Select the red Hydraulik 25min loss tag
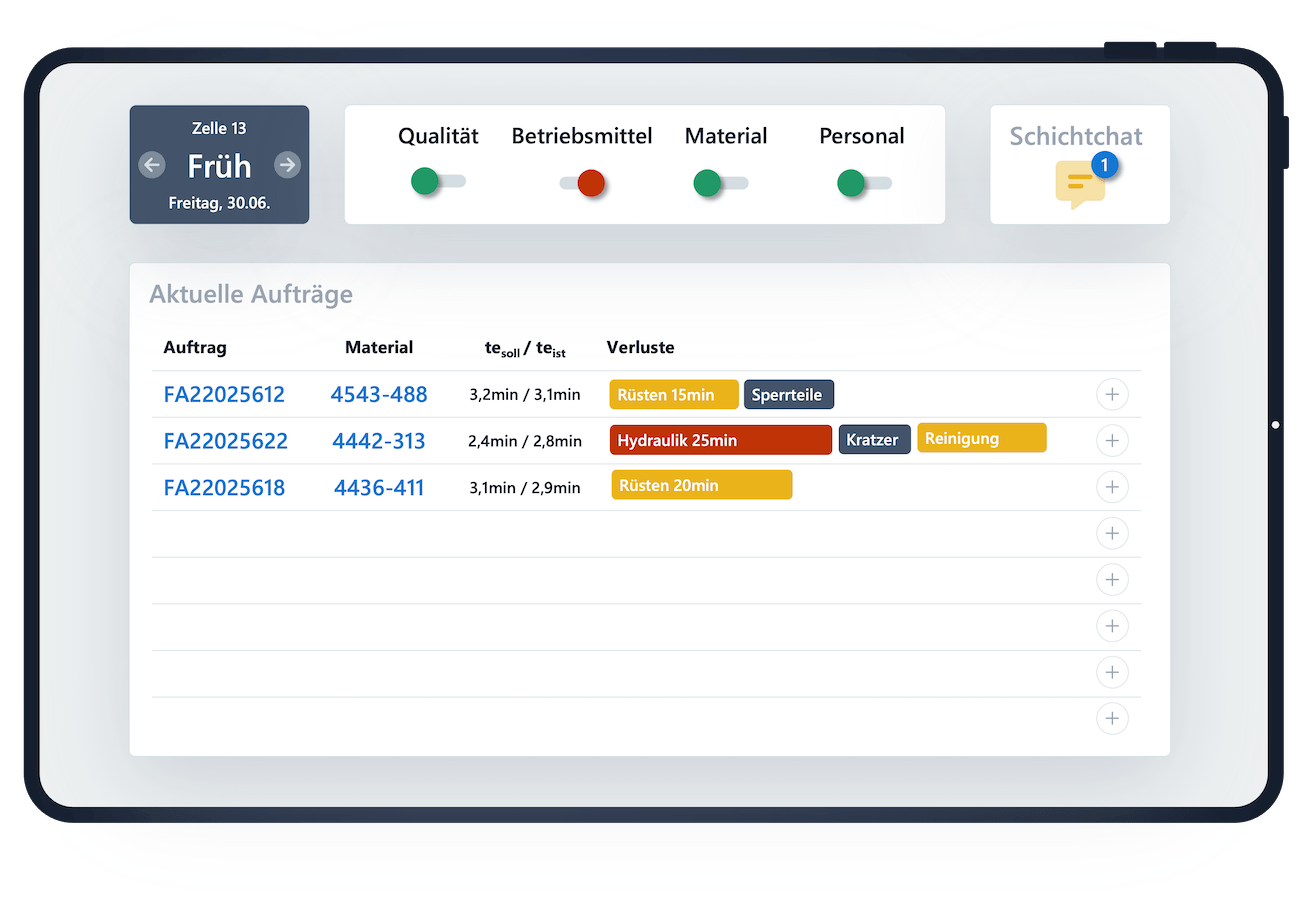 [x=720, y=440]
